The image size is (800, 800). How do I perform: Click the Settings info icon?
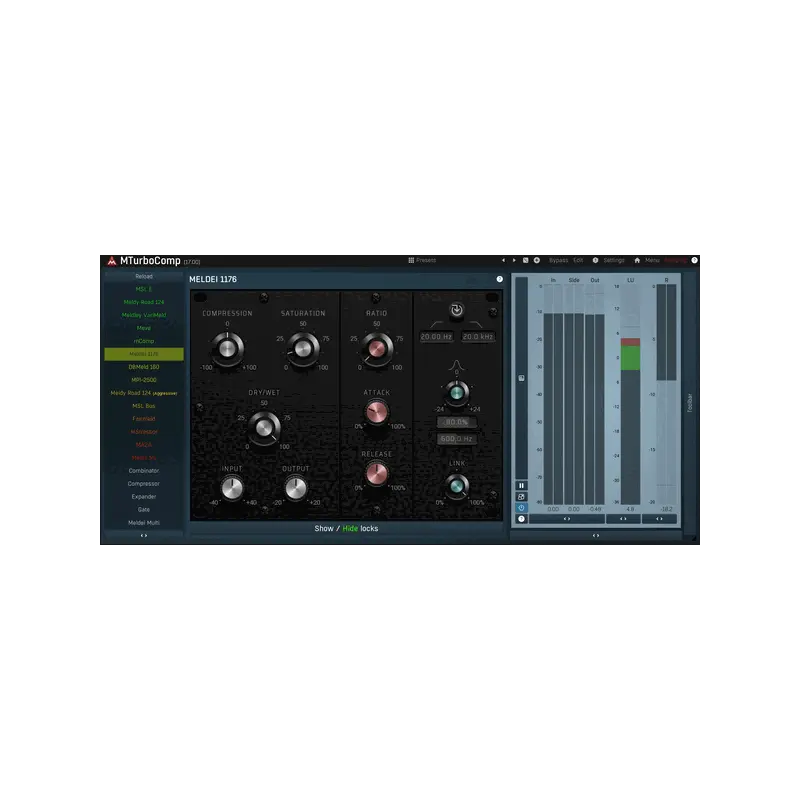tap(595, 260)
